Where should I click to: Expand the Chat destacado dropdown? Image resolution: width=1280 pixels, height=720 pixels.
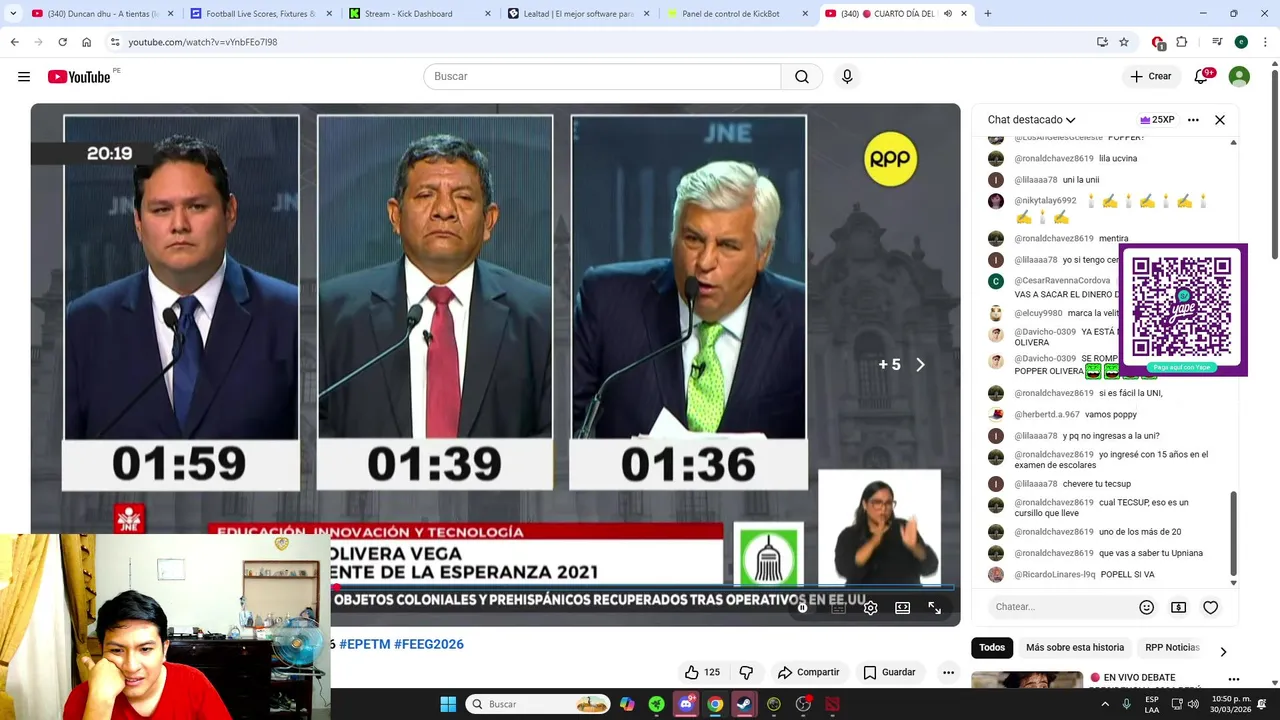[x=1031, y=120]
